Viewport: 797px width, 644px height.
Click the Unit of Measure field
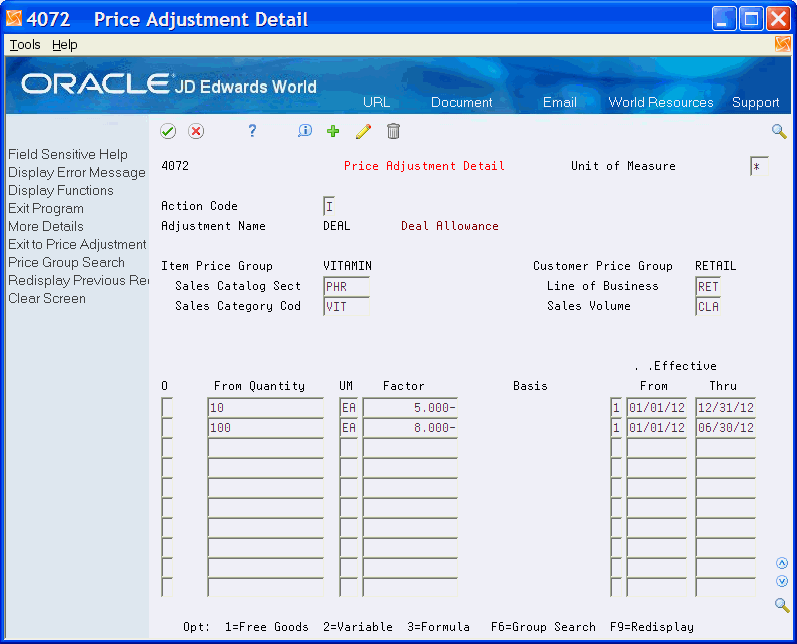[x=759, y=166]
